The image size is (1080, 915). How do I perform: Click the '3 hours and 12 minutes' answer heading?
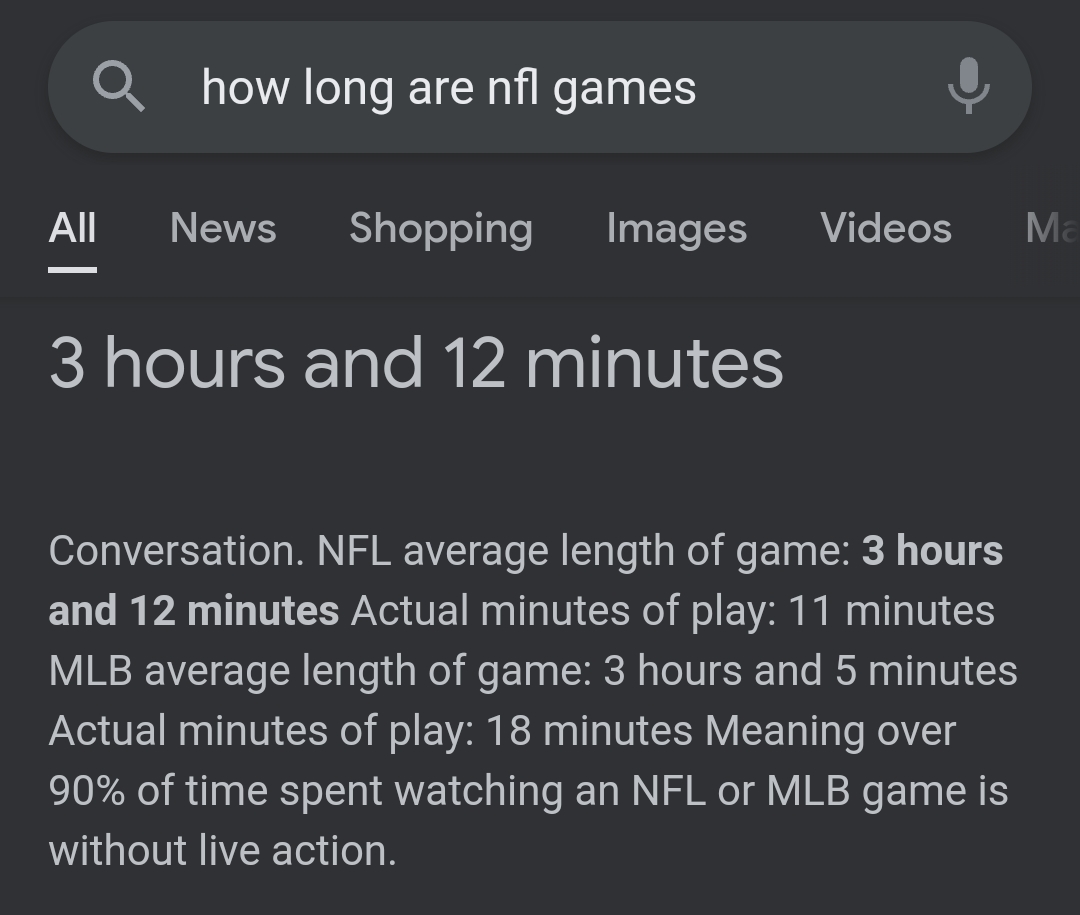(x=416, y=363)
